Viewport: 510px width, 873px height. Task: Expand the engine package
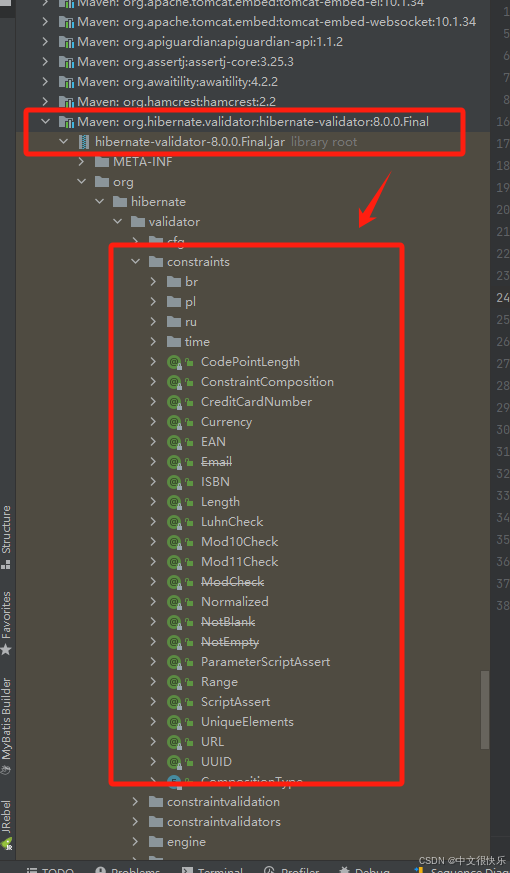(x=135, y=842)
